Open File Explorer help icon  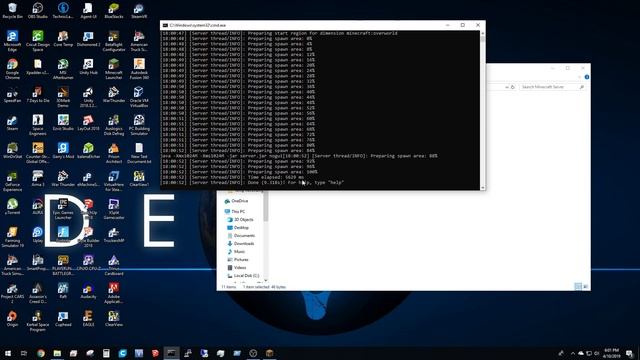587,77
